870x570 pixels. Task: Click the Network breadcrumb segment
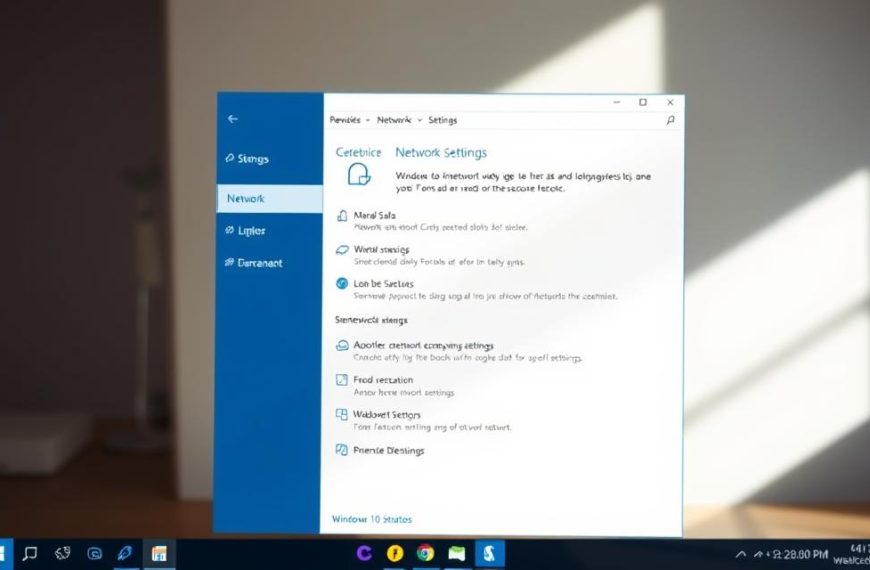(394, 120)
